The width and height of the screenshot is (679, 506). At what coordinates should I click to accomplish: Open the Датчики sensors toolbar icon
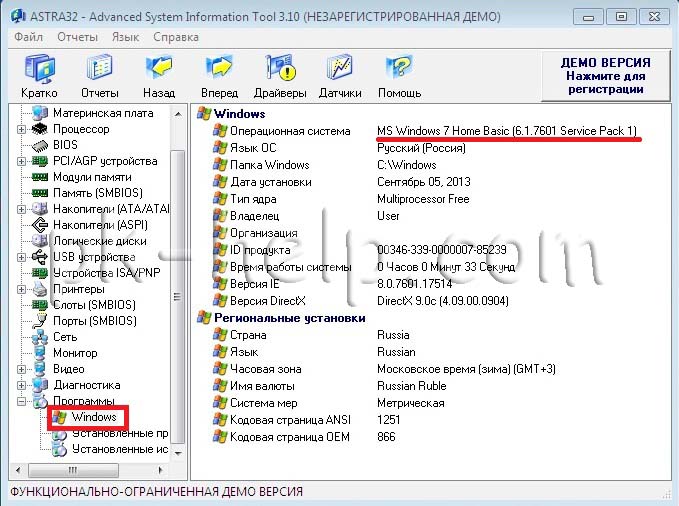(x=340, y=76)
